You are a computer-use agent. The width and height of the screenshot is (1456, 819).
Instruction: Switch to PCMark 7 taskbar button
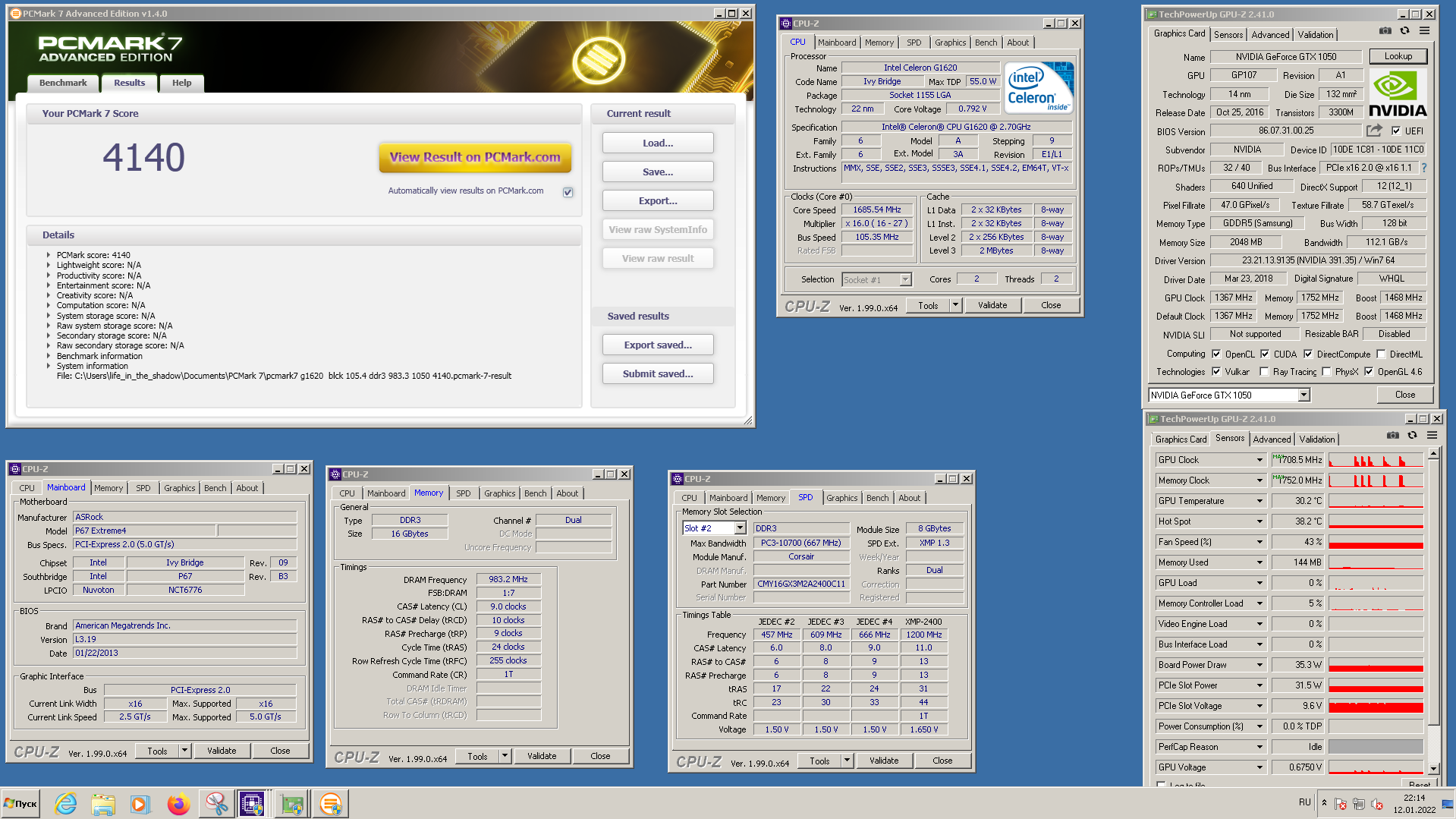pyautogui.click(x=331, y=804)
